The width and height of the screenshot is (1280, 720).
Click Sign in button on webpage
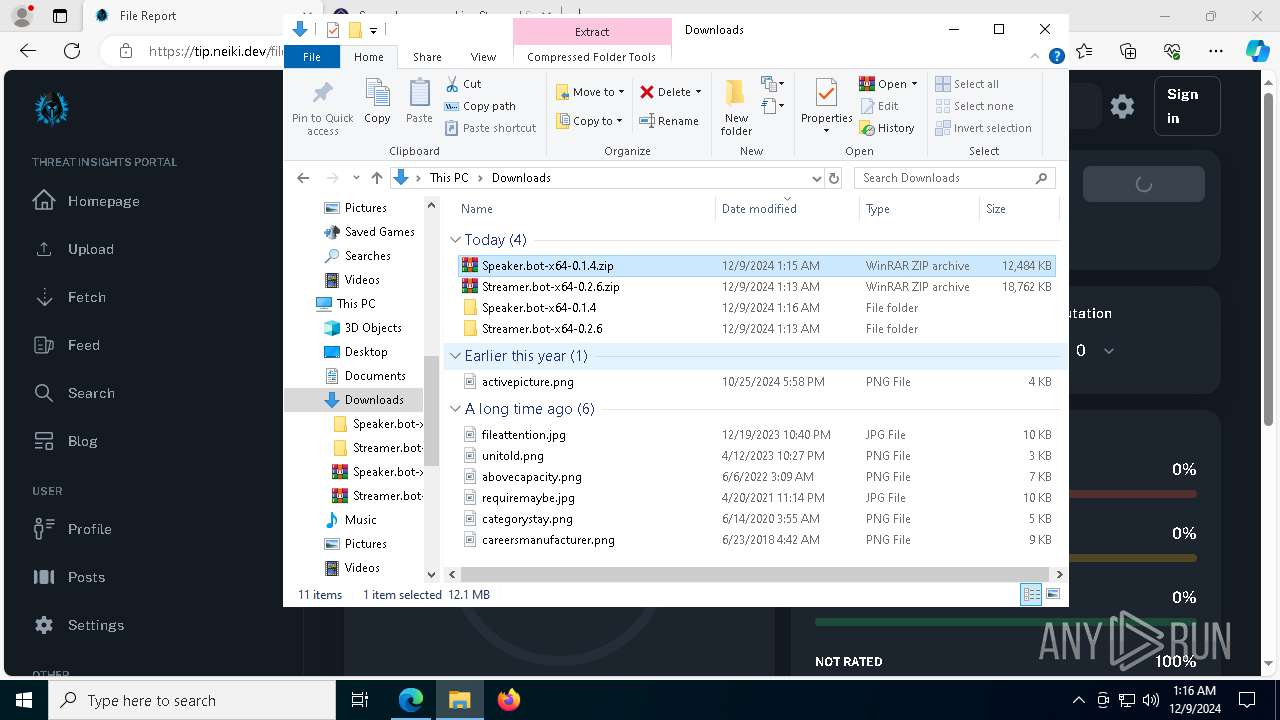tap(1188, 106)
